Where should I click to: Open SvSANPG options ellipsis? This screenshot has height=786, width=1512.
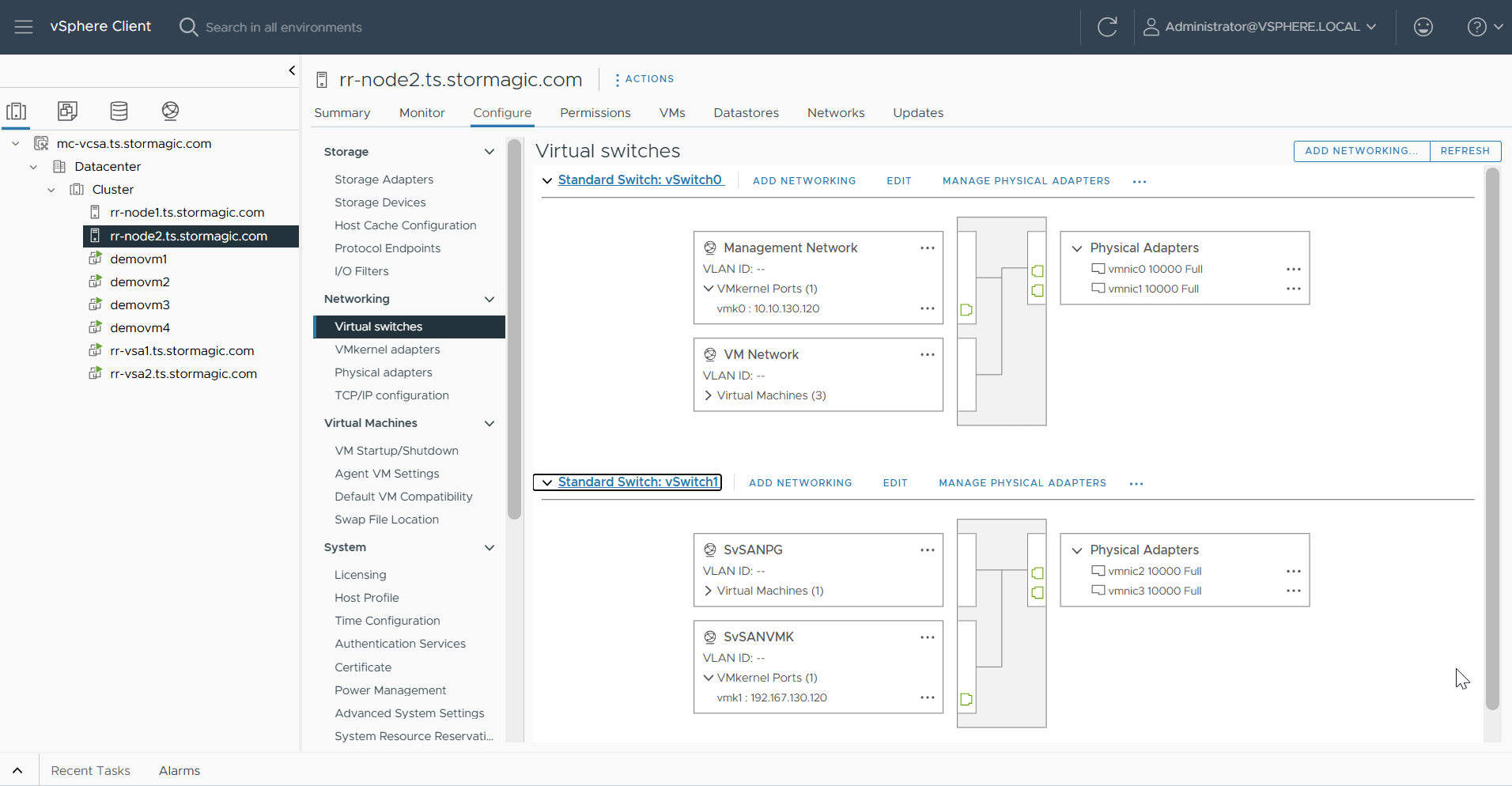click(x=928, y=550)
